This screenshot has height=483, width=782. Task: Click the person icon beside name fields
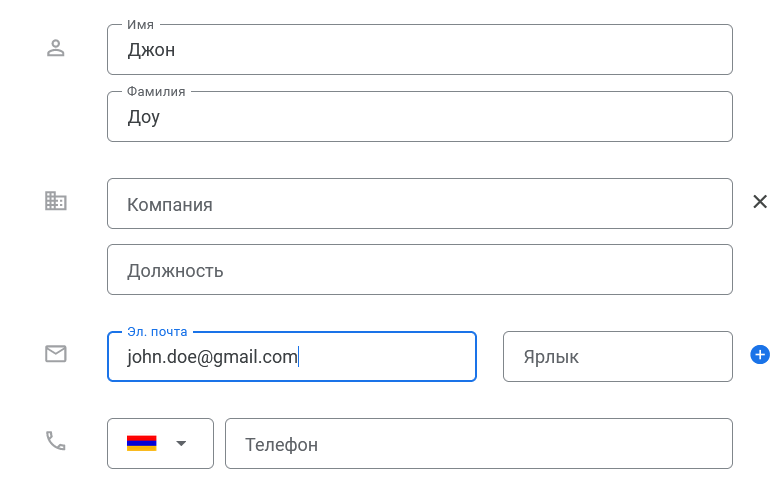[56, 48]
